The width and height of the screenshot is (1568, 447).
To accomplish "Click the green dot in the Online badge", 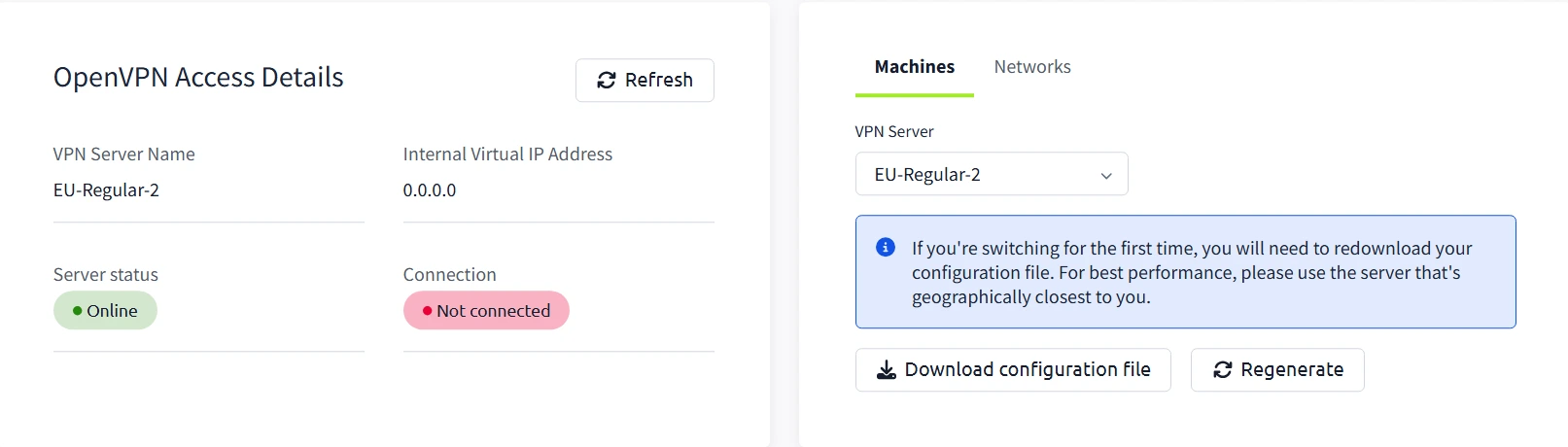I will [x=78, y=311].
